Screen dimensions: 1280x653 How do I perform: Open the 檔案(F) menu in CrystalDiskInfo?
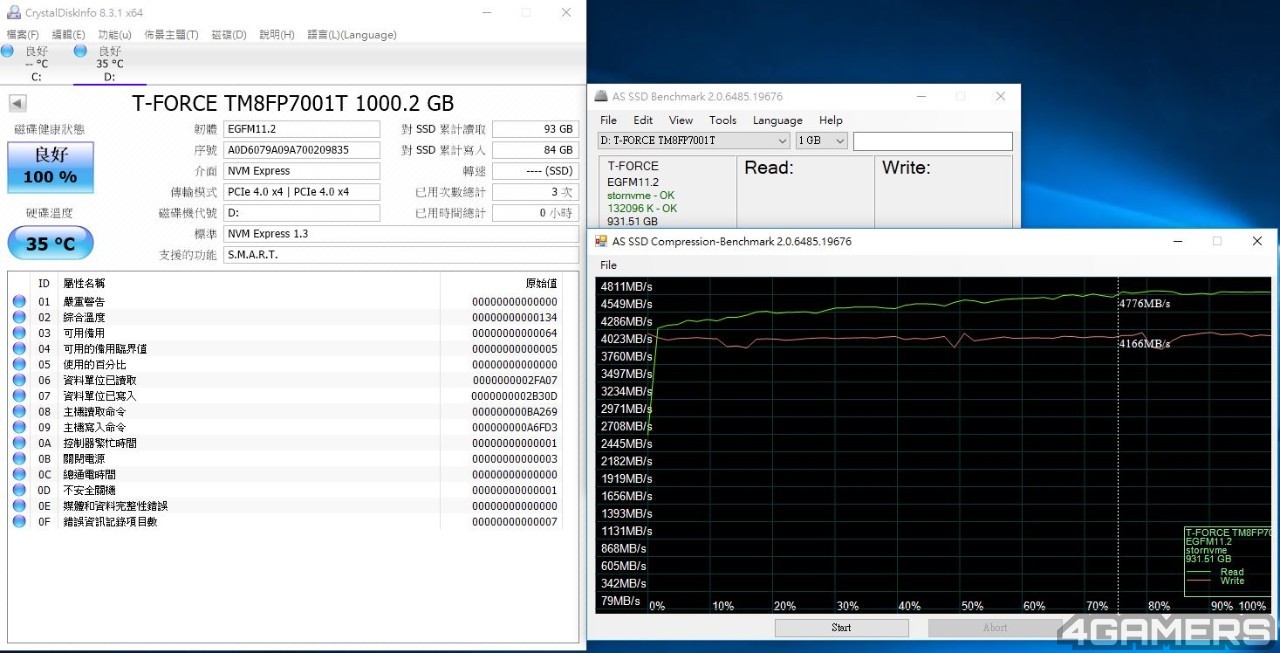coord(23,34)
